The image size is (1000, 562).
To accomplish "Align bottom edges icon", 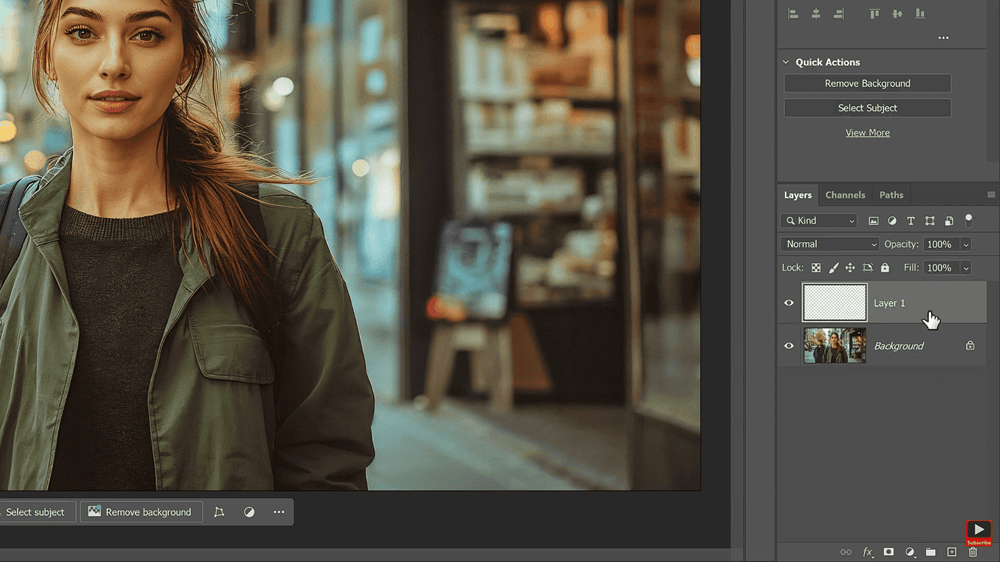I will click(x=920, y=13).
